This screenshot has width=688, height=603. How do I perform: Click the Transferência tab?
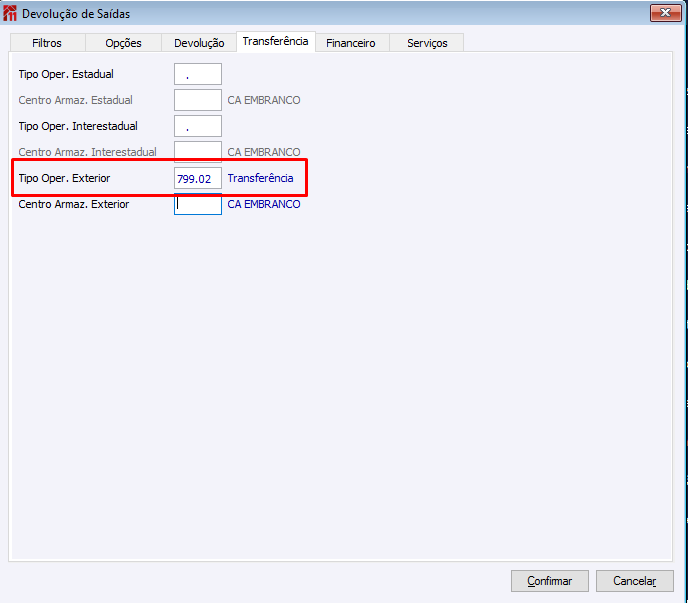point(276,42)
